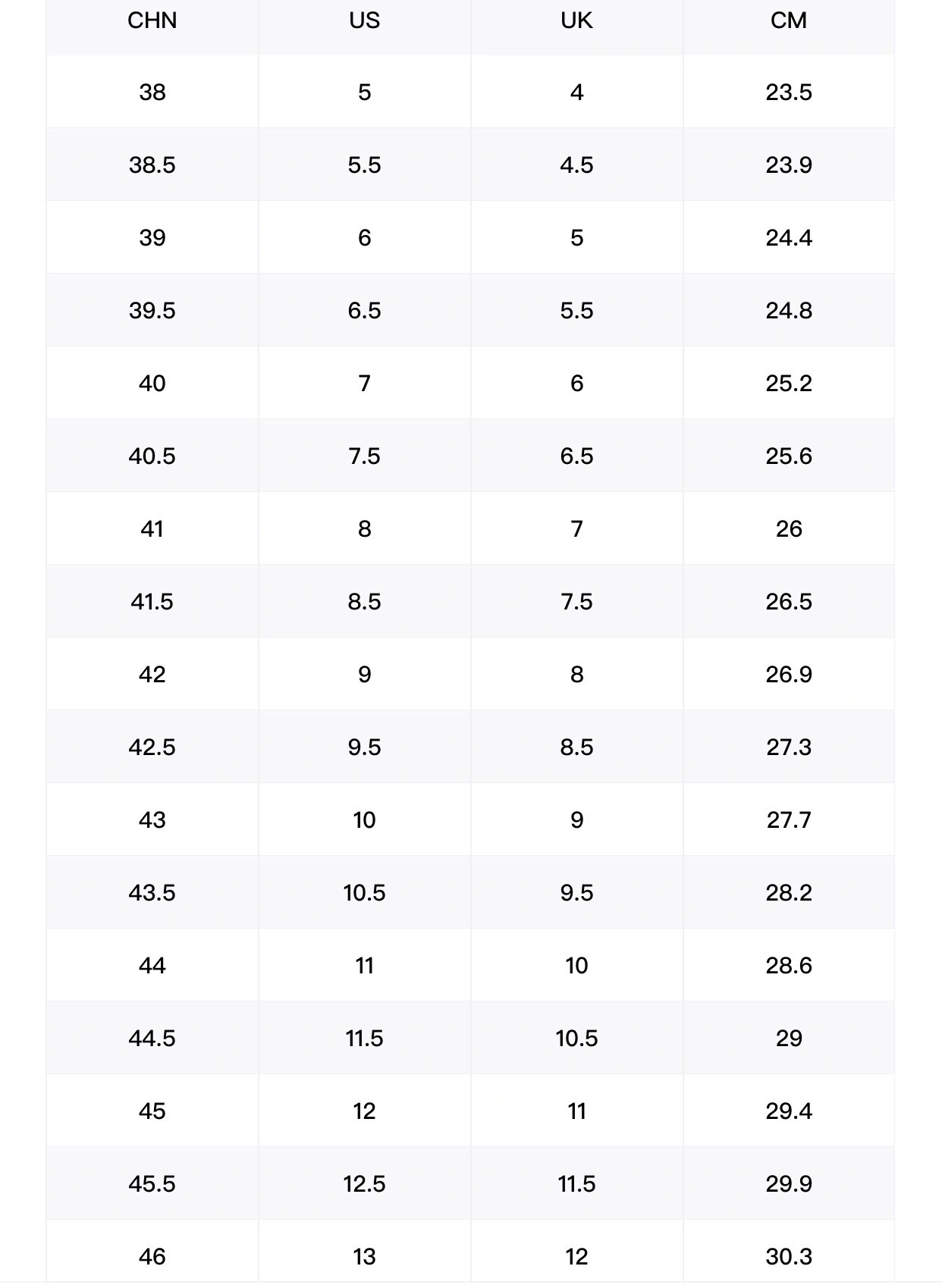Select the 28.2 CM value

pyautogui.click(x=789, y=892)
